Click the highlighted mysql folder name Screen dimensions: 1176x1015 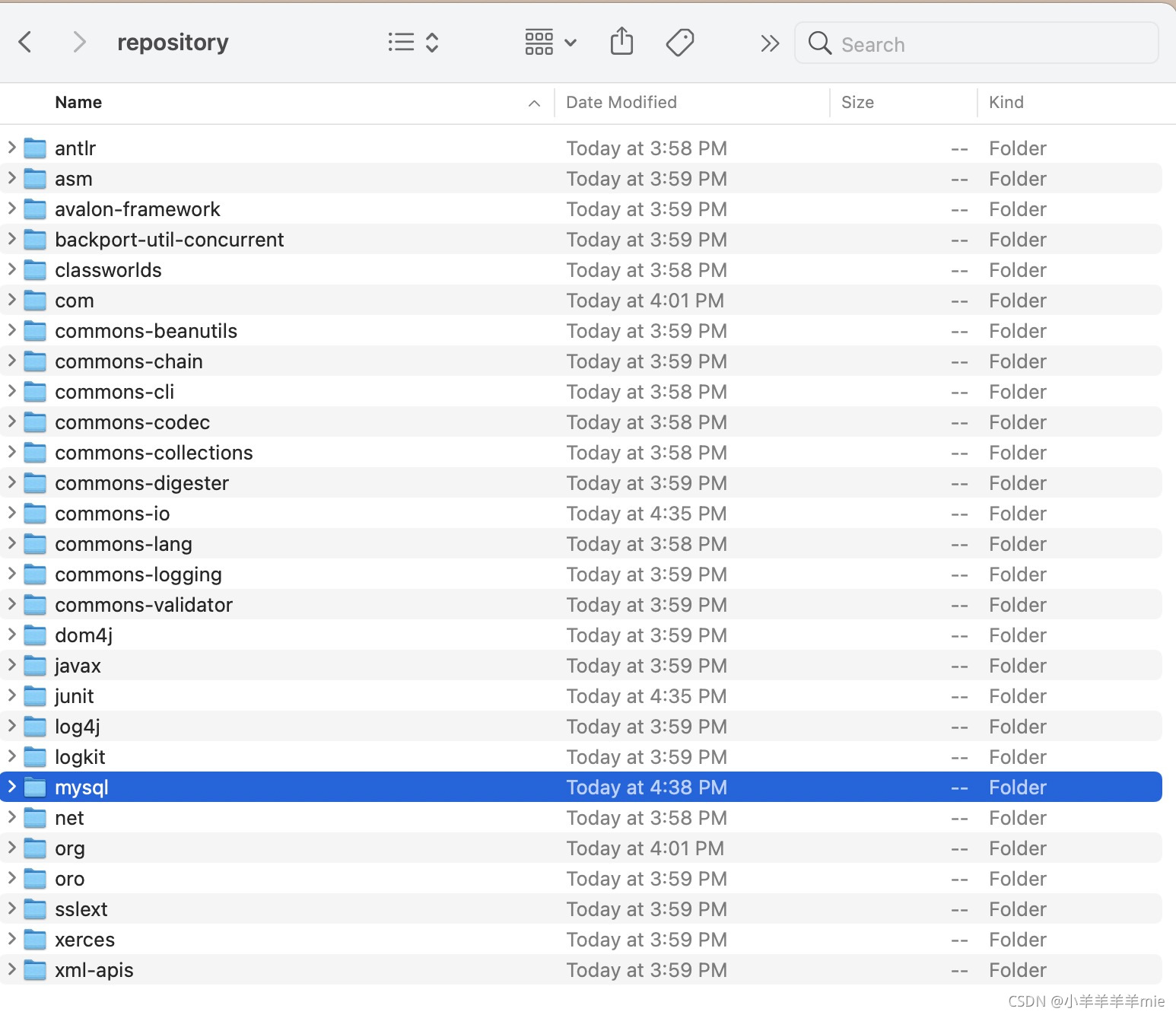(81, 787)
